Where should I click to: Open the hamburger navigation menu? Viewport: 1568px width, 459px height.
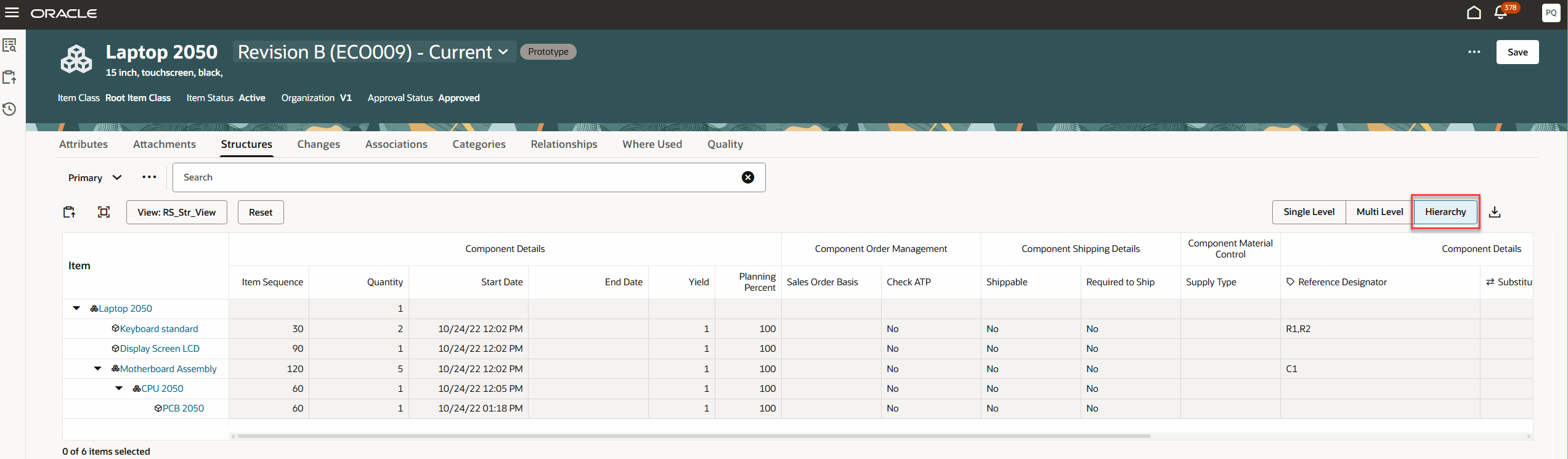(x=12, y=13)
